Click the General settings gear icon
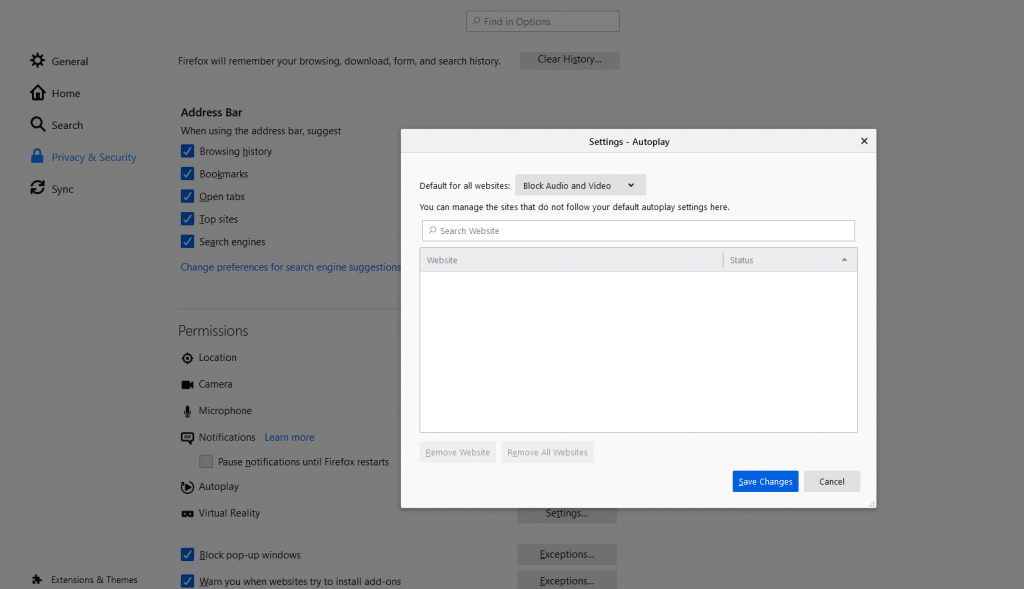Screen dimensions: 1024x589 pyautogui.click(x=37, y=61)
